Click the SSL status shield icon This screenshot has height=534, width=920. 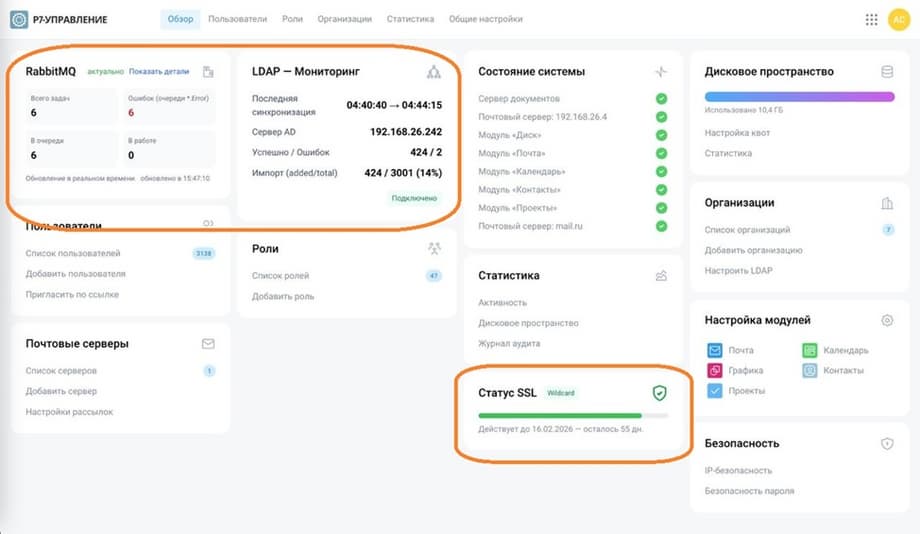pos(659,393)
